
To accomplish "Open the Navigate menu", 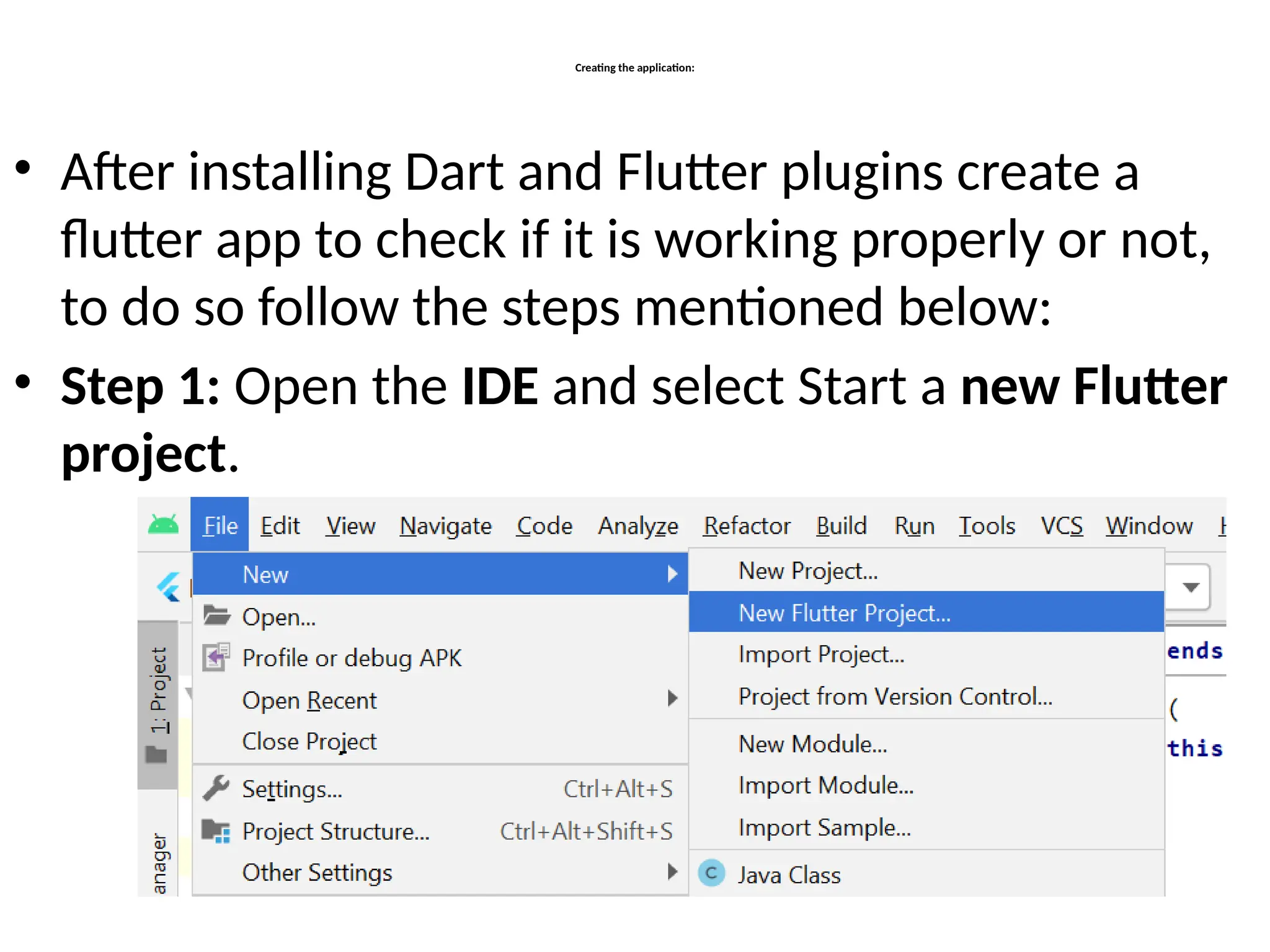I will coord(445,526).
